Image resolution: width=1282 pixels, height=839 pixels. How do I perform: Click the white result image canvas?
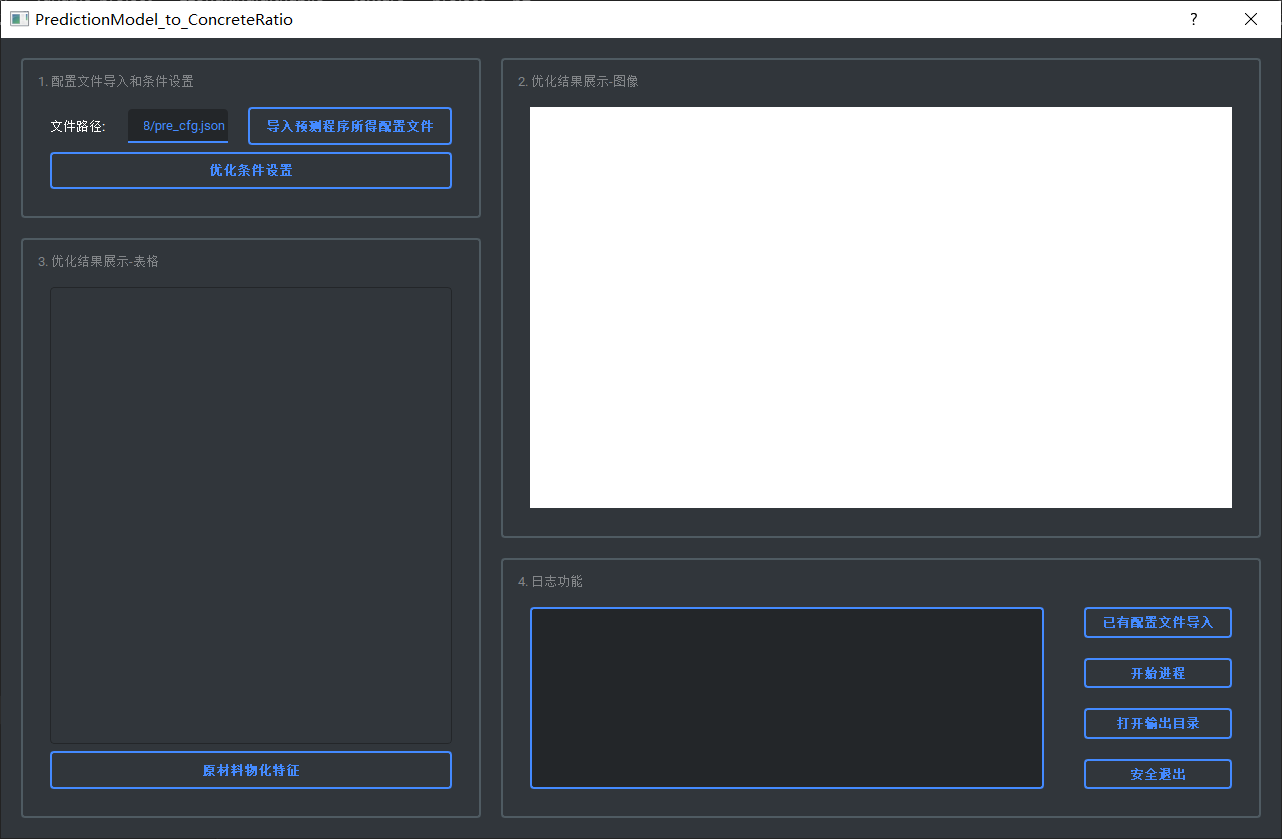pyautogui.click(x=881, y=307)
